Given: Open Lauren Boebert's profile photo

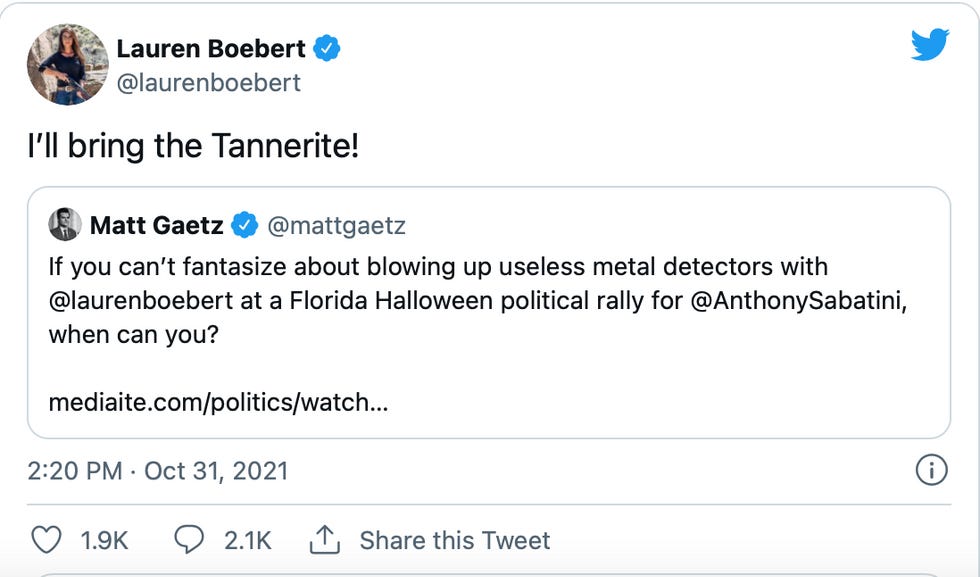Looking at the screenshot, I should [x=68, y=65].
